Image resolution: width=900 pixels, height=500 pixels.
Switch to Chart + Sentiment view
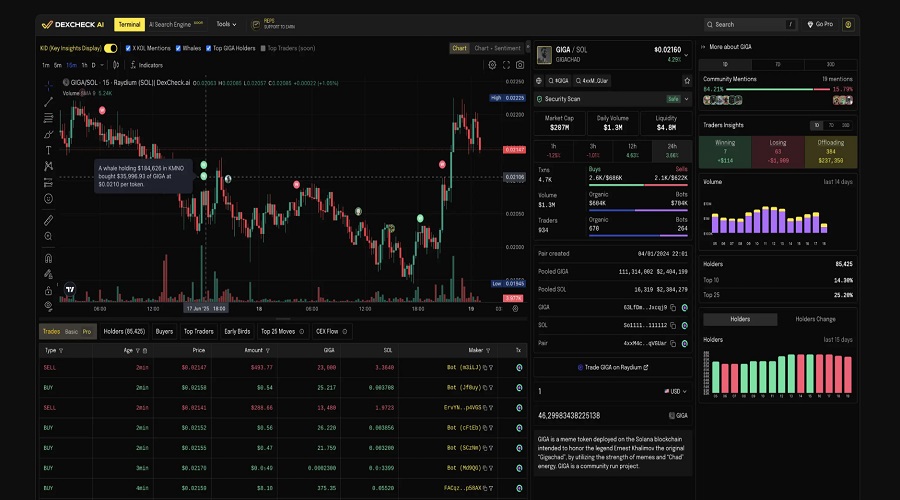point(497,48)
